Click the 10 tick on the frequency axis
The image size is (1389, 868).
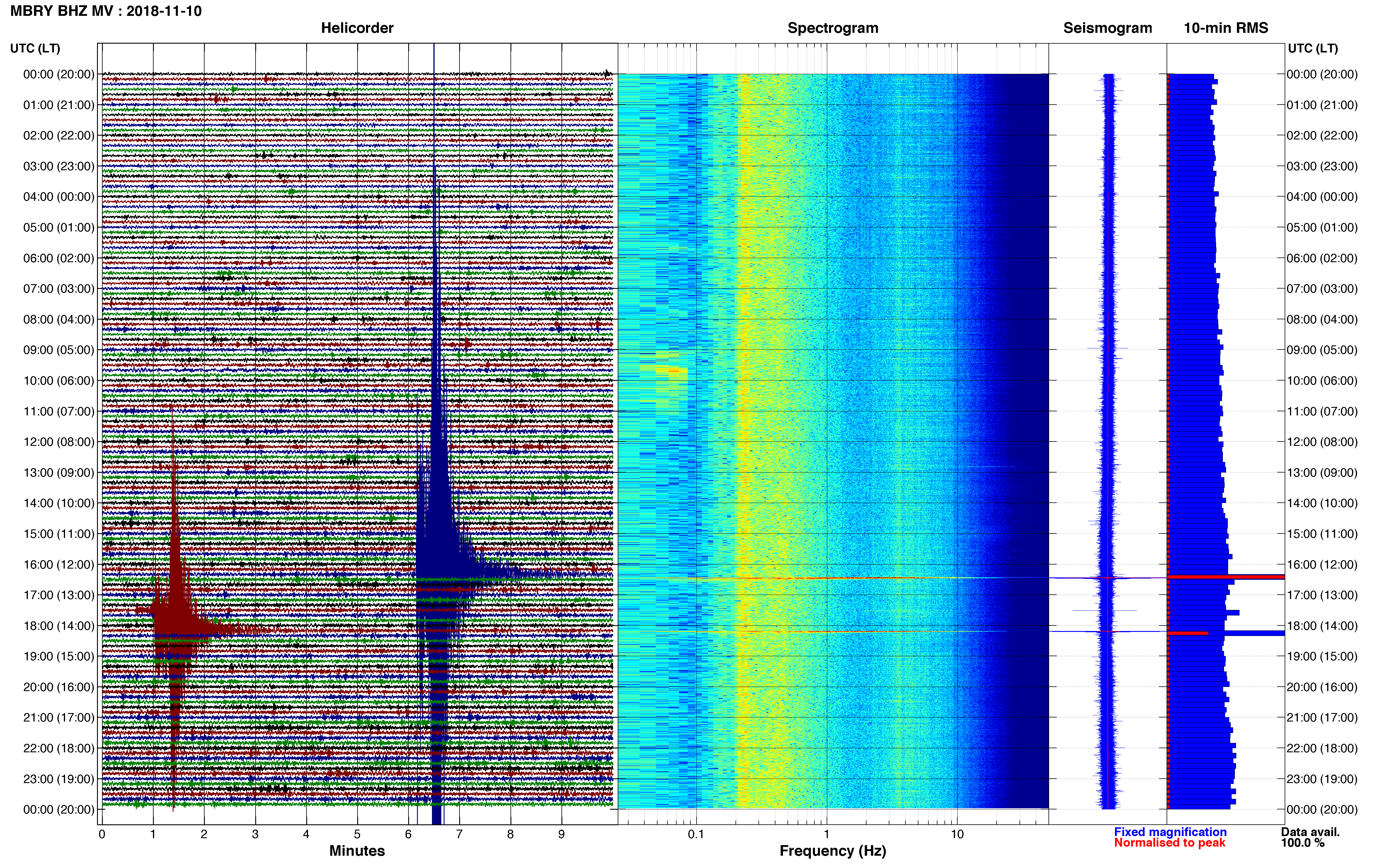pyautogui.click(x=957, y=834)
